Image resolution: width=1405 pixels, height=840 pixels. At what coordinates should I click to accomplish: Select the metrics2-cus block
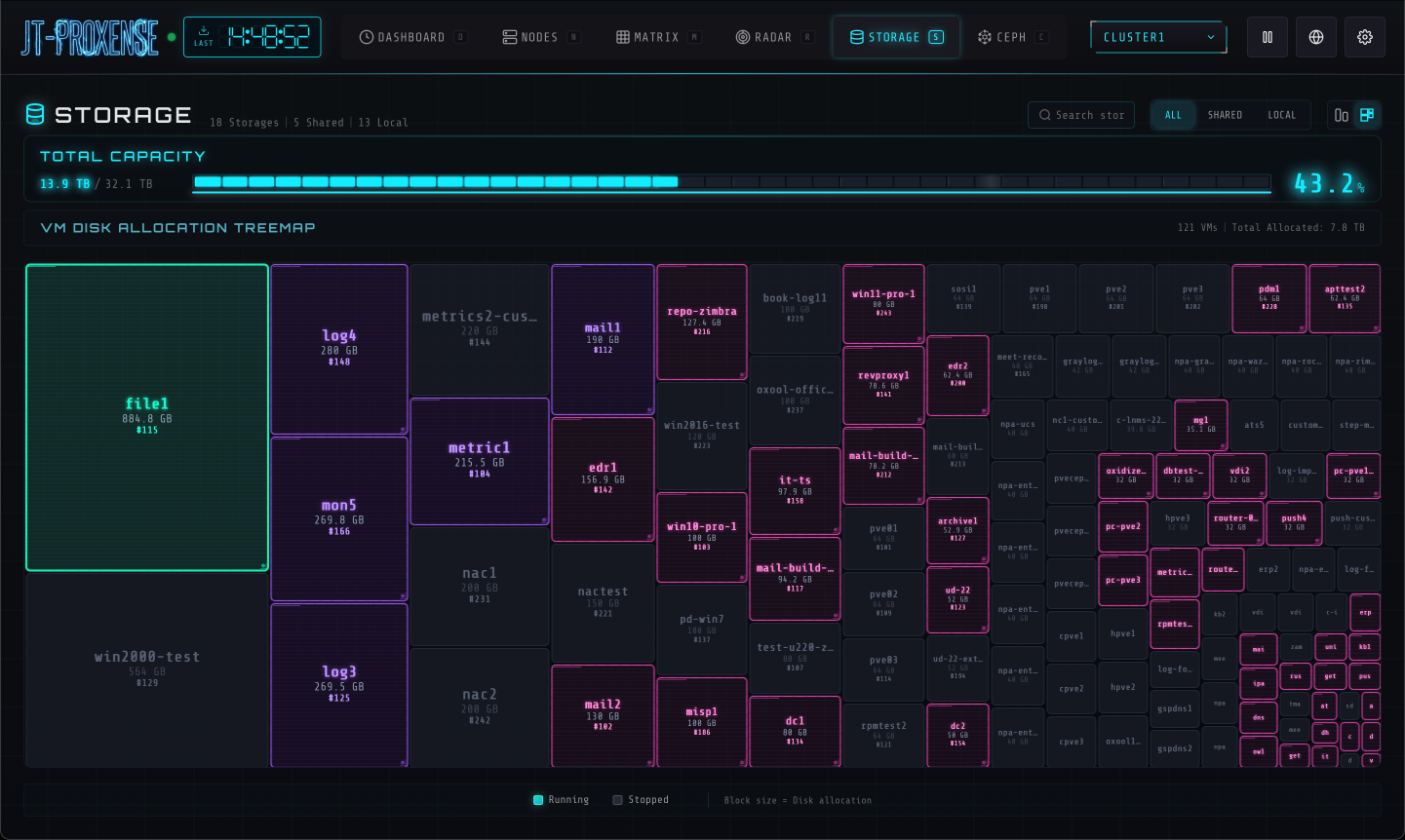(480, 329)
